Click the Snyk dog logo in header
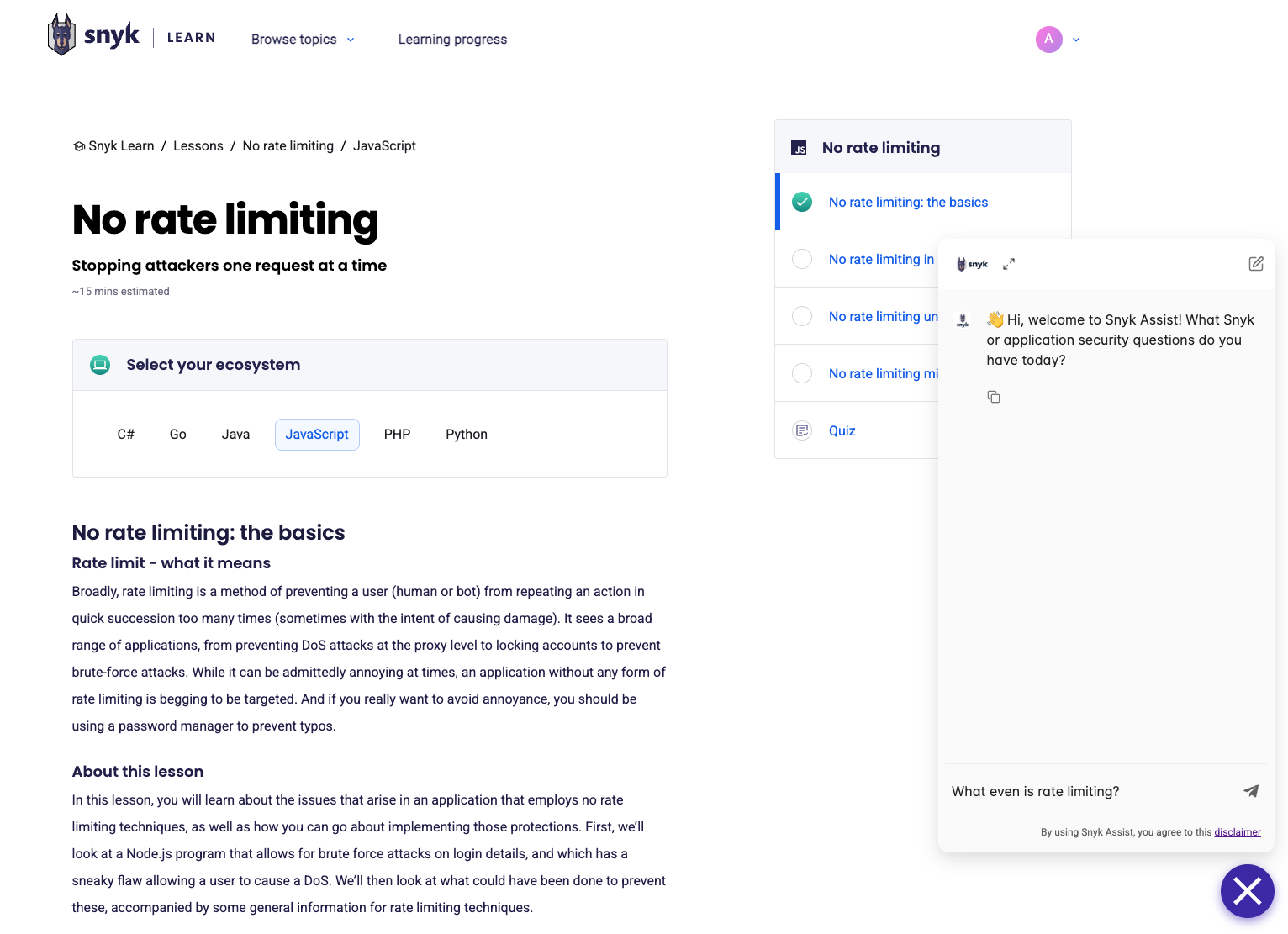 click(x=62, y=35)
